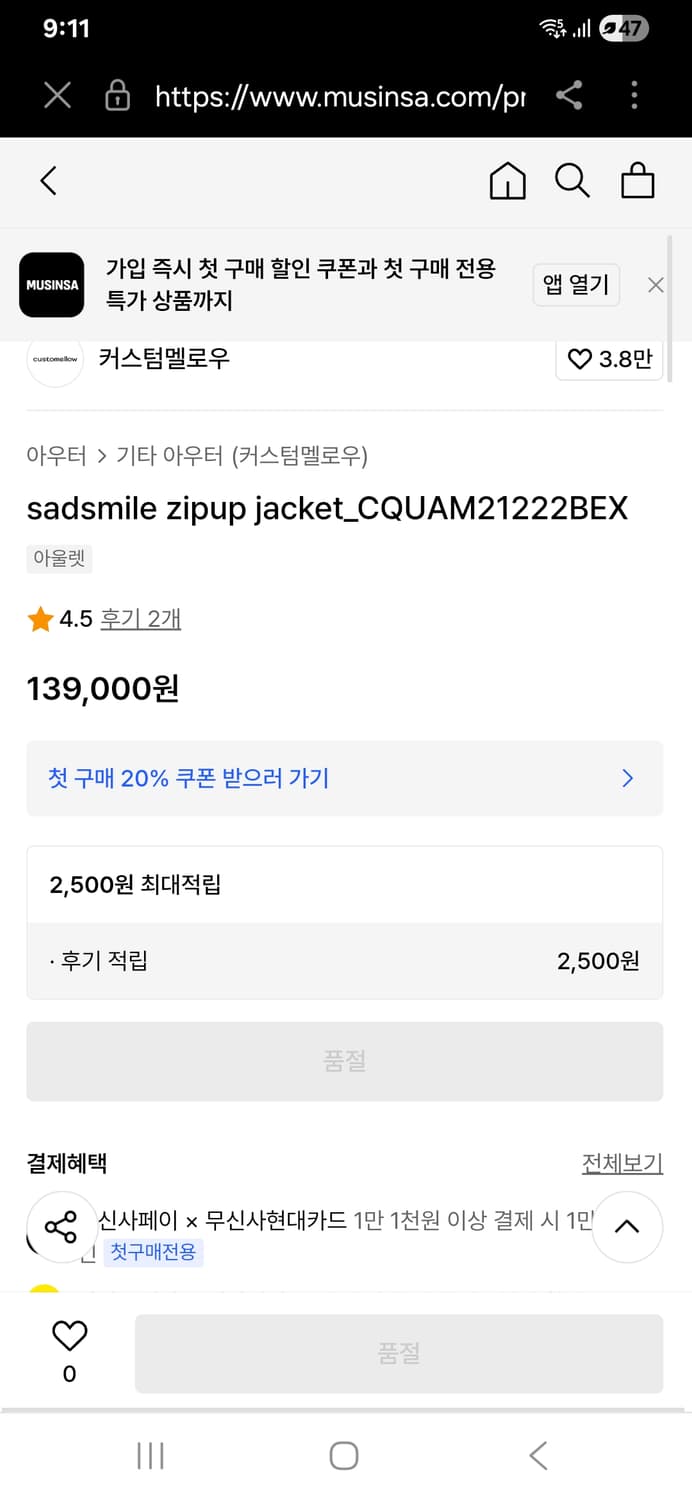Open 후기 2개 reviews link
This screenshot has height=1500, width=692.
click(x=140, y=618)
